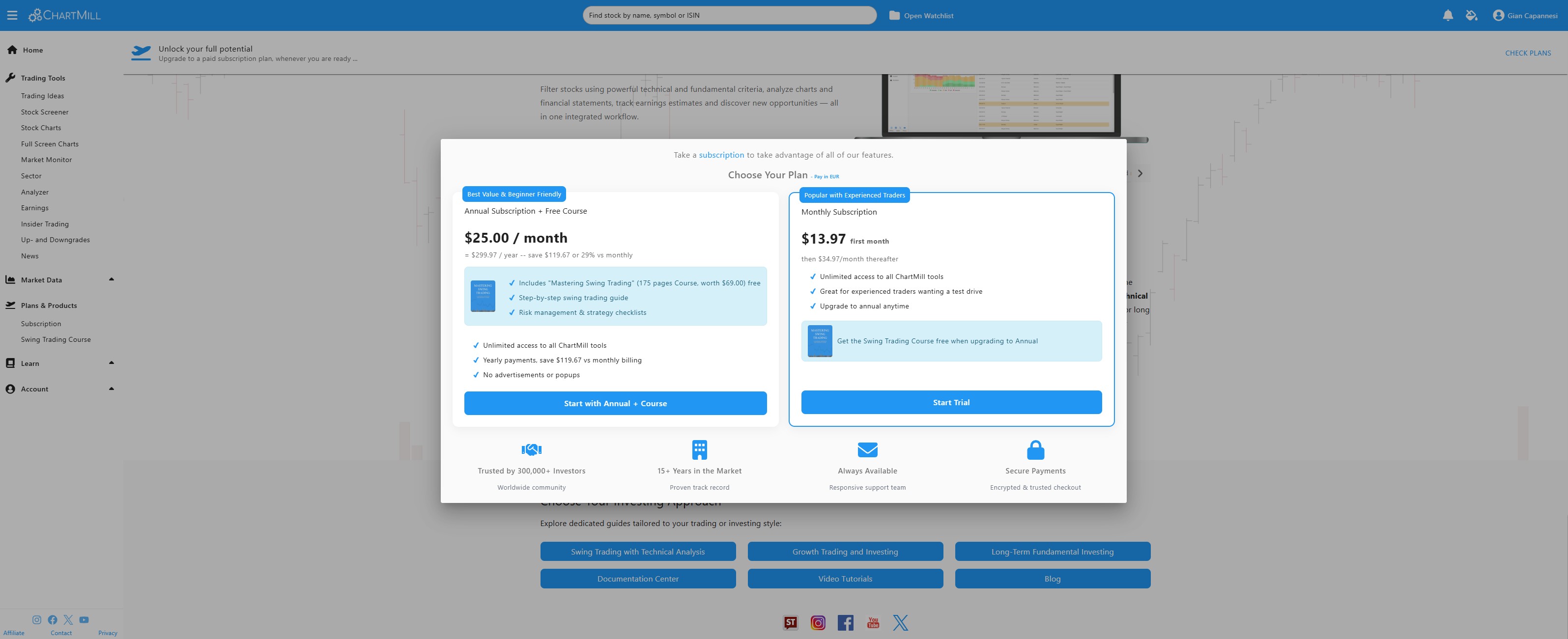Viewport: 1568px width, 639px height.
Task: Click the airplane upgrade icon
Action: click(141, 53)
